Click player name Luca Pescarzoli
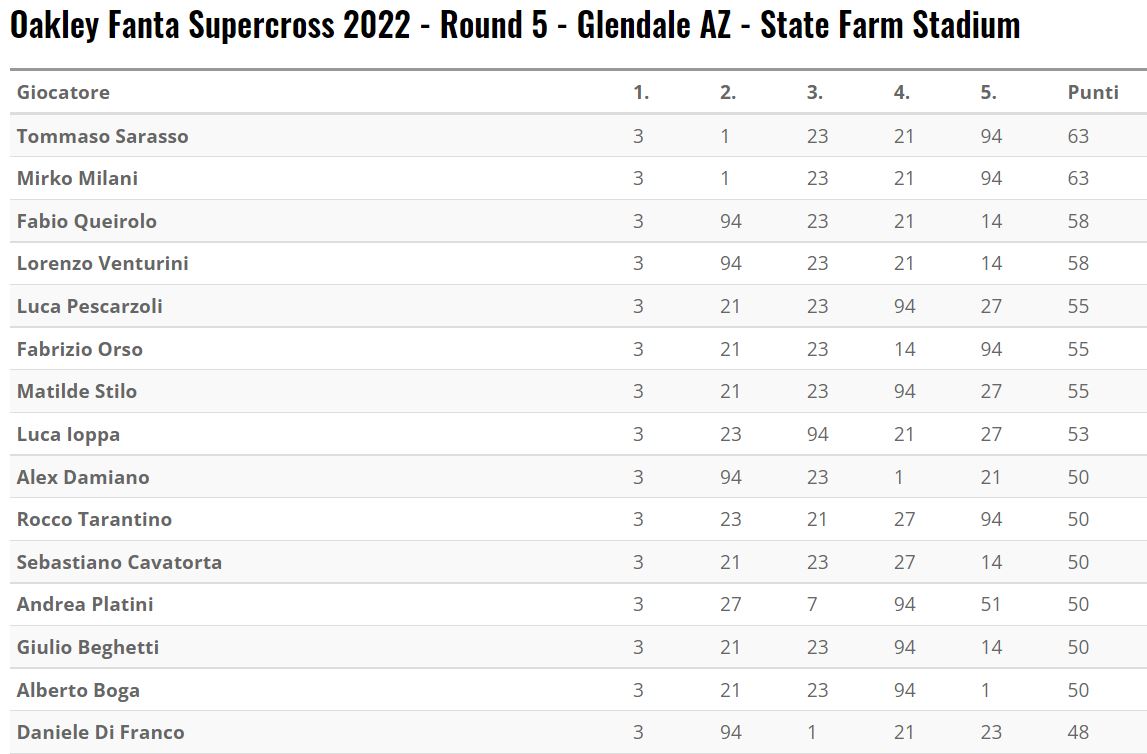 89,306
